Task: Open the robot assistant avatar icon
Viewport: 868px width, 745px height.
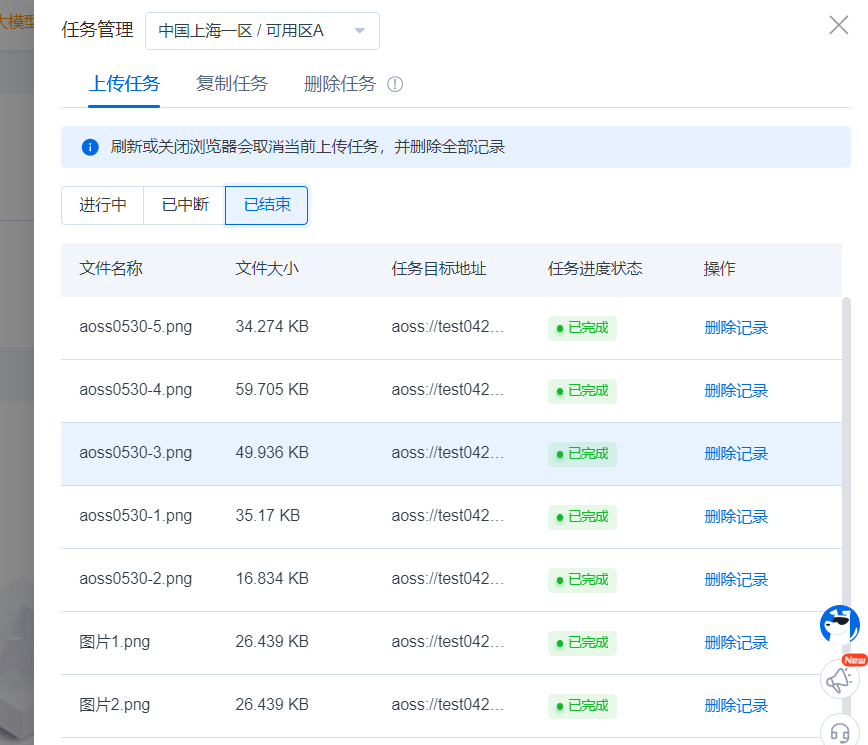Action: (839, 624)
